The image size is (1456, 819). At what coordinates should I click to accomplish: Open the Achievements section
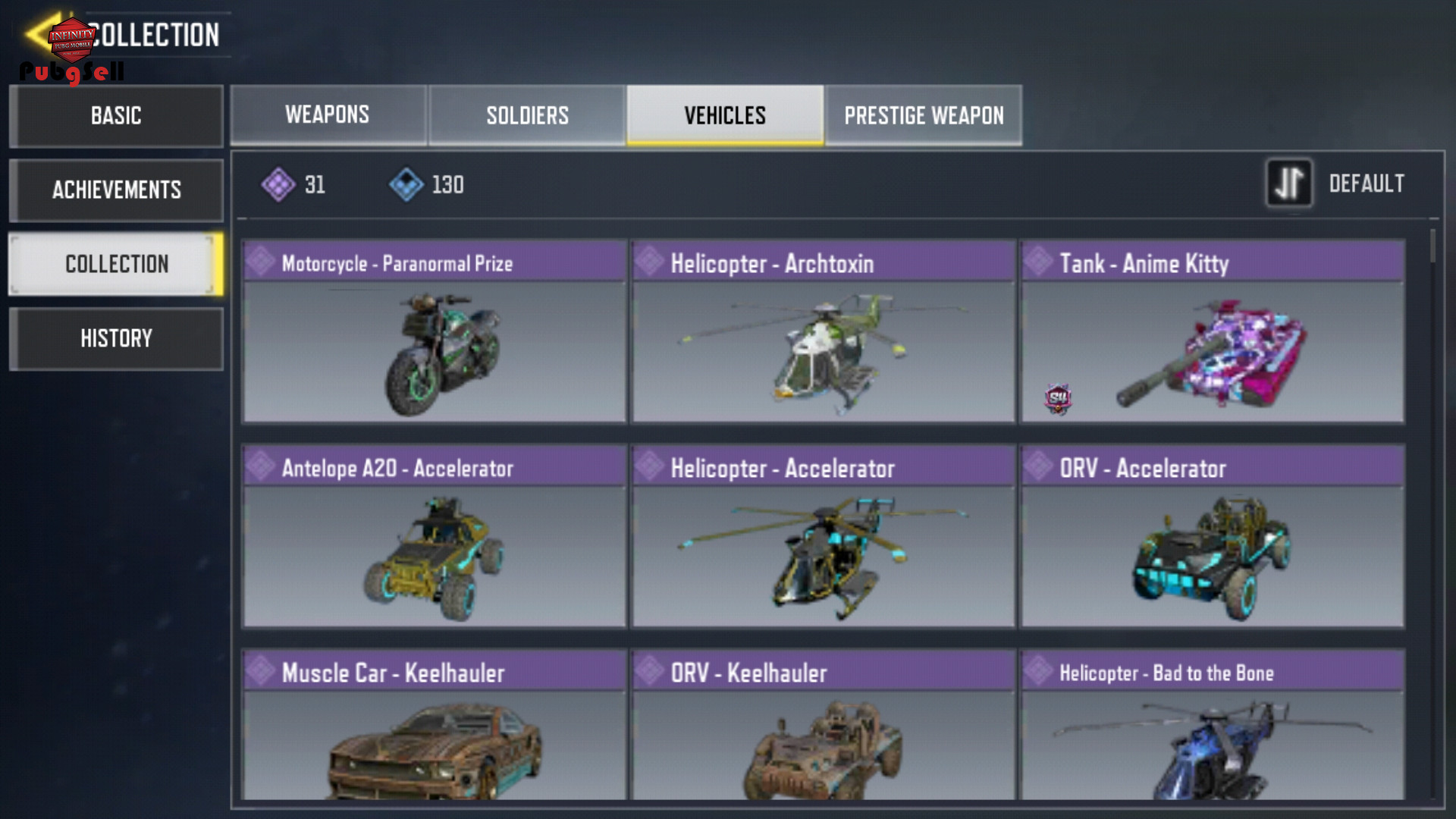point(116,190)
